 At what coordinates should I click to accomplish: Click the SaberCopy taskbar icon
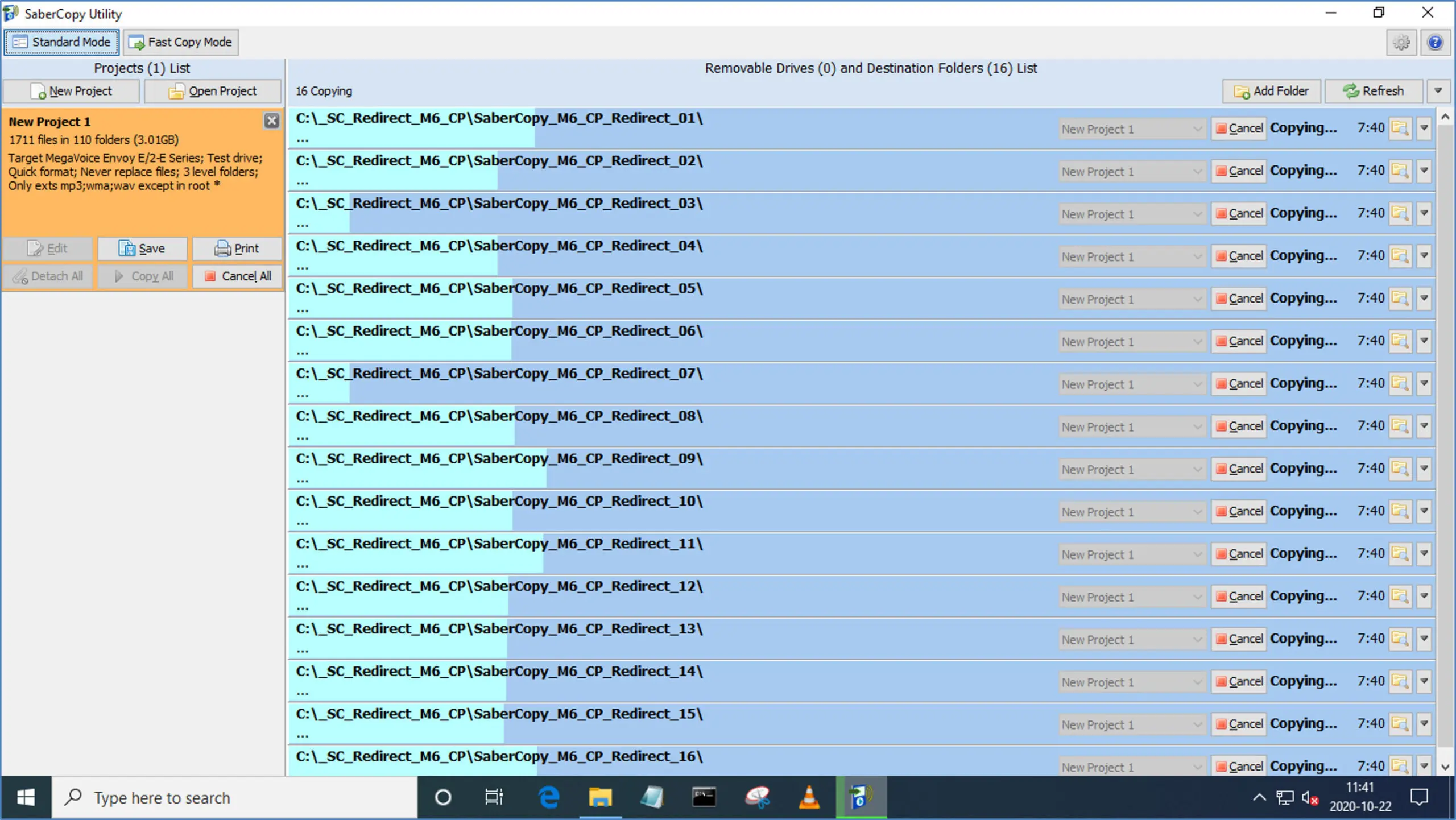coord(861,798)
